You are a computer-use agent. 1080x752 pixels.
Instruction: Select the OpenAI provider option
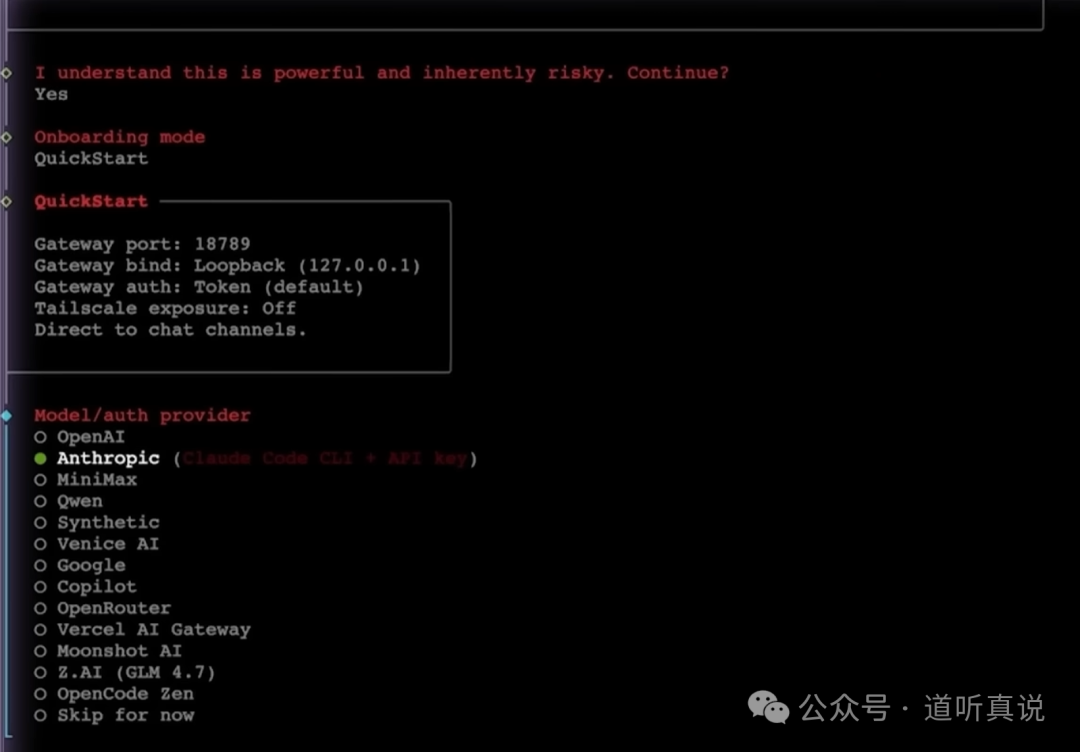[80, 437]
